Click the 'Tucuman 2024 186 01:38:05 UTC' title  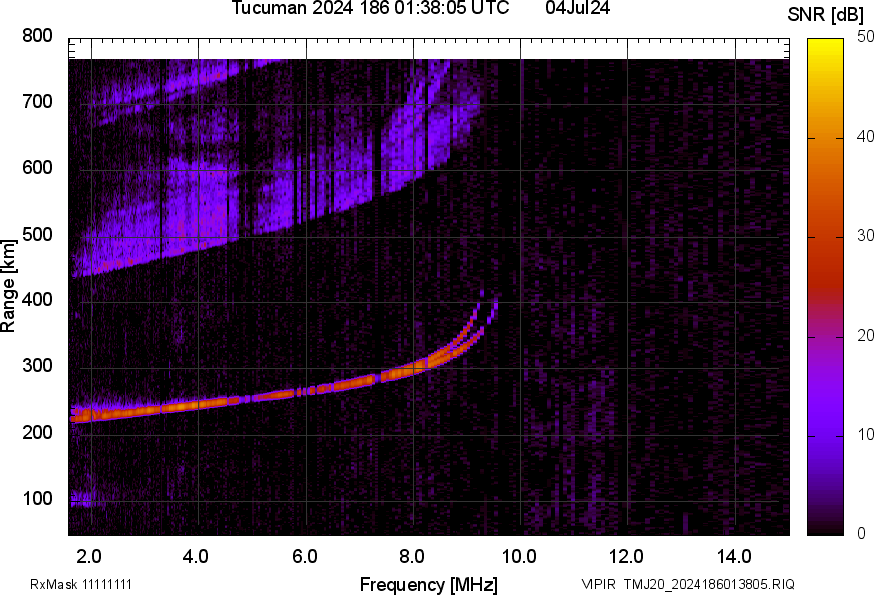tap(370, 8)
